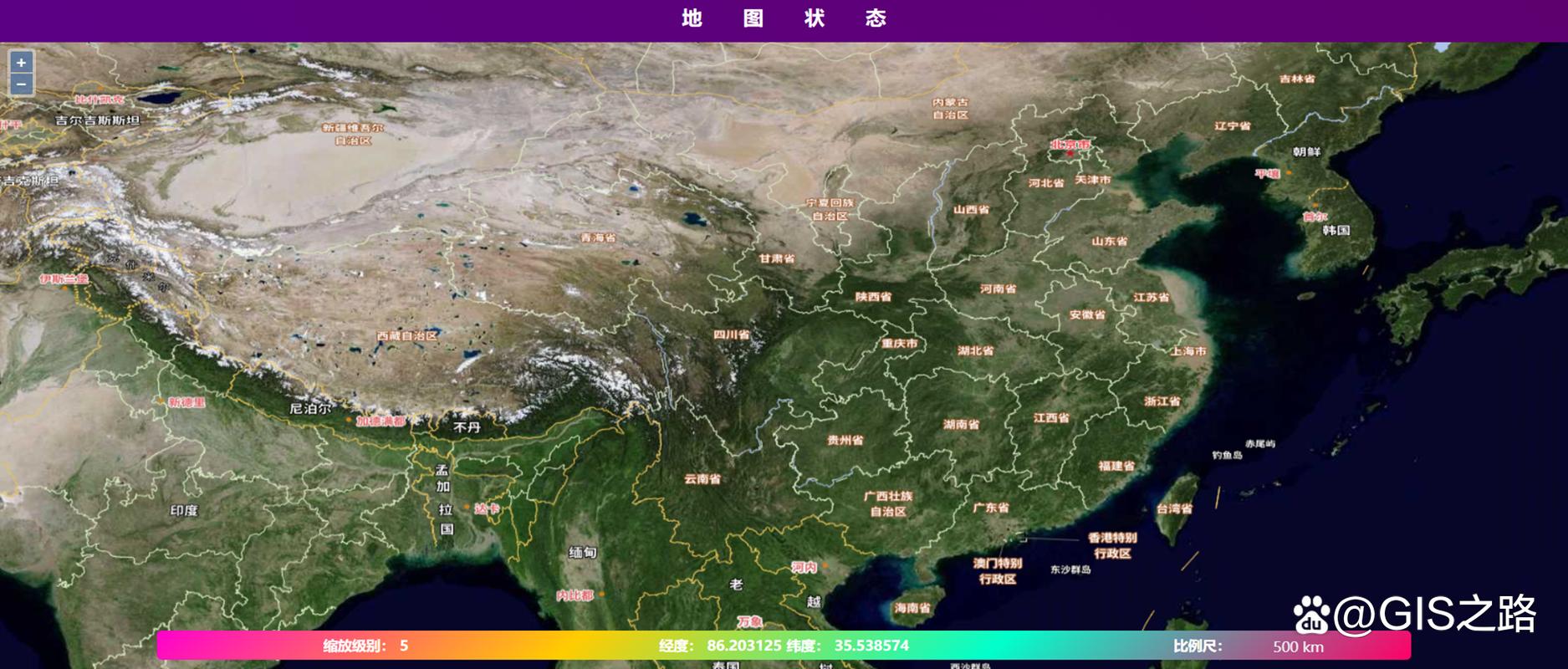Click the 尼泊尔 country label

point(310,409)
